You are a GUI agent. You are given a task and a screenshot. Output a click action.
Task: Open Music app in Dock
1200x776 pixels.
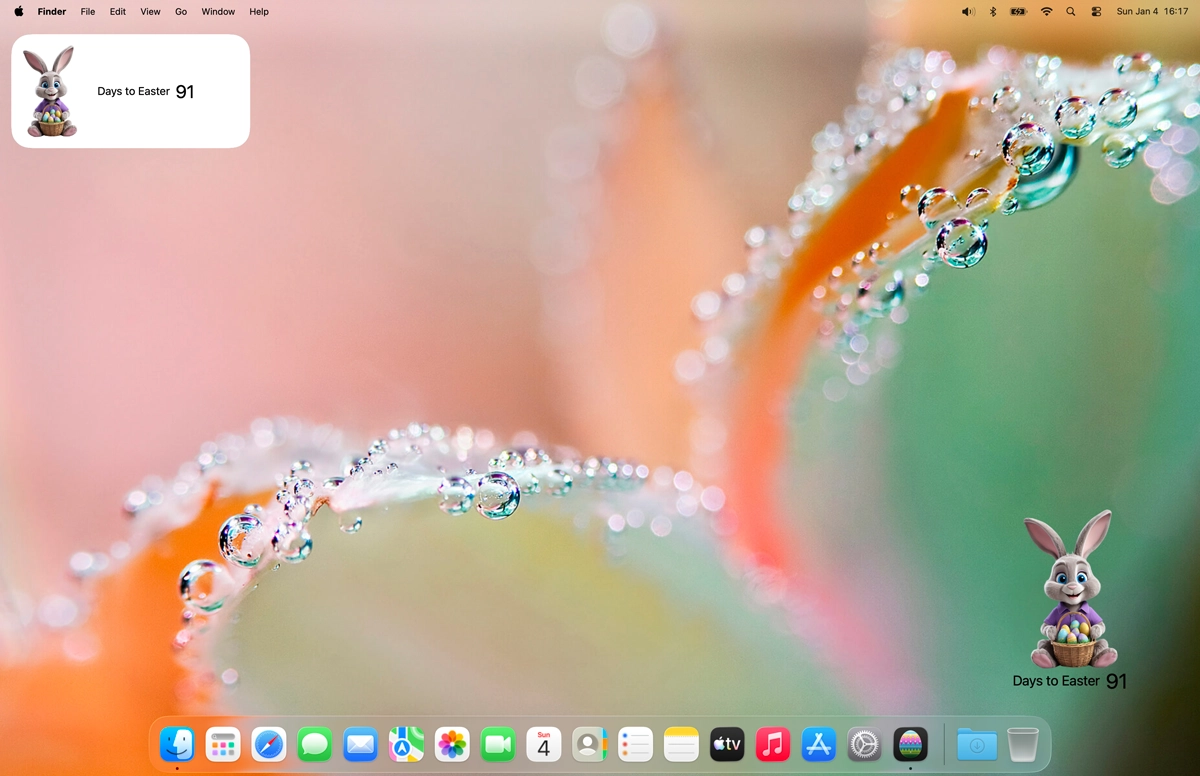click(x=773, y=744)
